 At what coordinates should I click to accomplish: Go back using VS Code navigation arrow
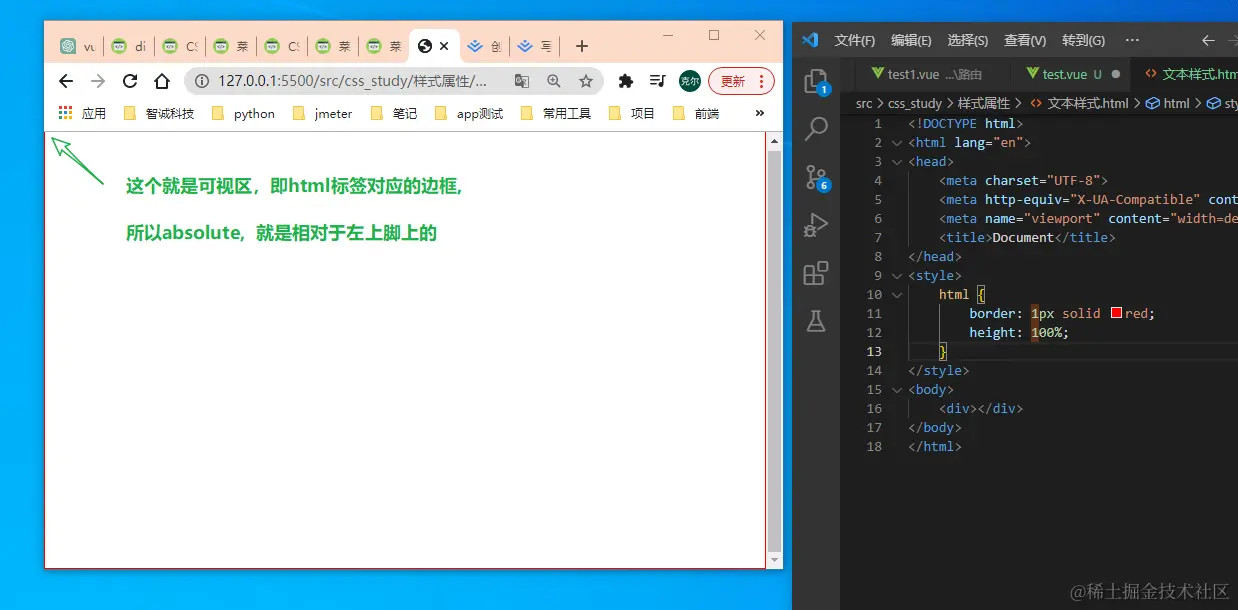click(1208, 40)
